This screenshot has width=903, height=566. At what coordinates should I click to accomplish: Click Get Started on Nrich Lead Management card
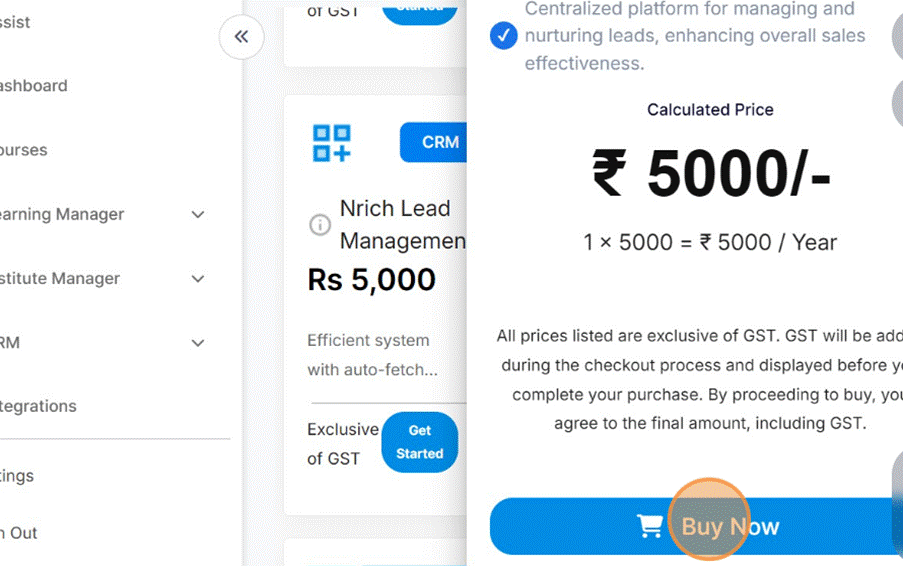pyautogui.click(x=419, y=442)
